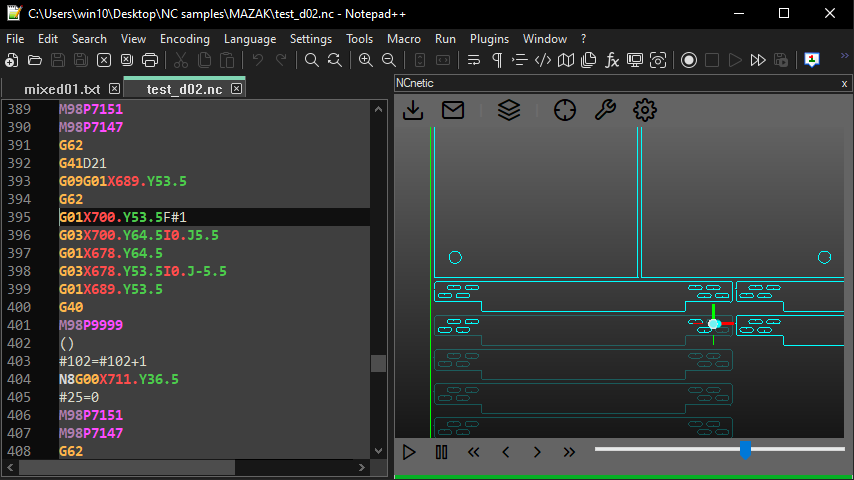Click the Stop macro recording square
This screenshot has height=480, width=854.
tap(712, 60)
